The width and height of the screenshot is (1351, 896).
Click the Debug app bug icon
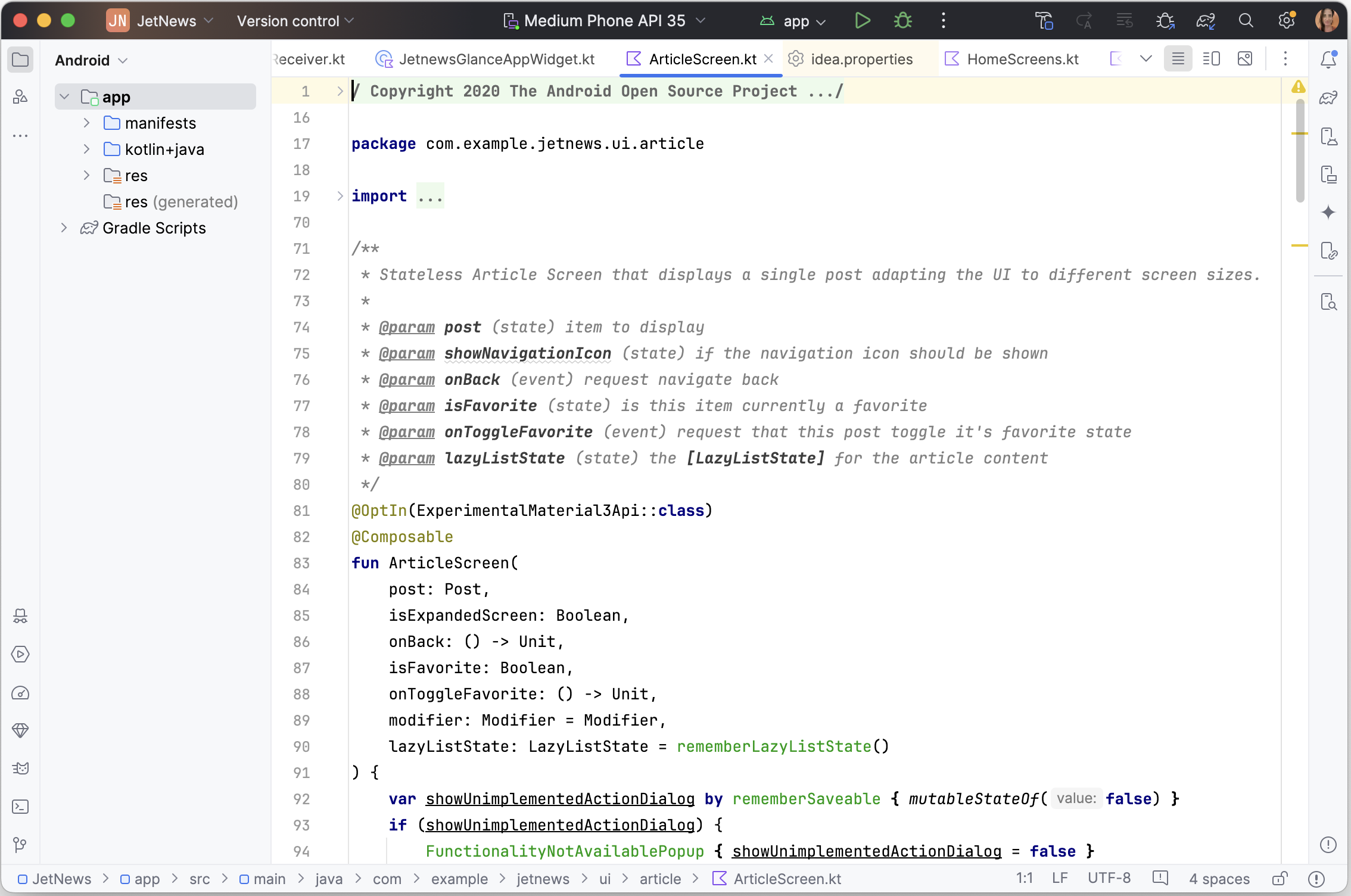pos(903,21)
